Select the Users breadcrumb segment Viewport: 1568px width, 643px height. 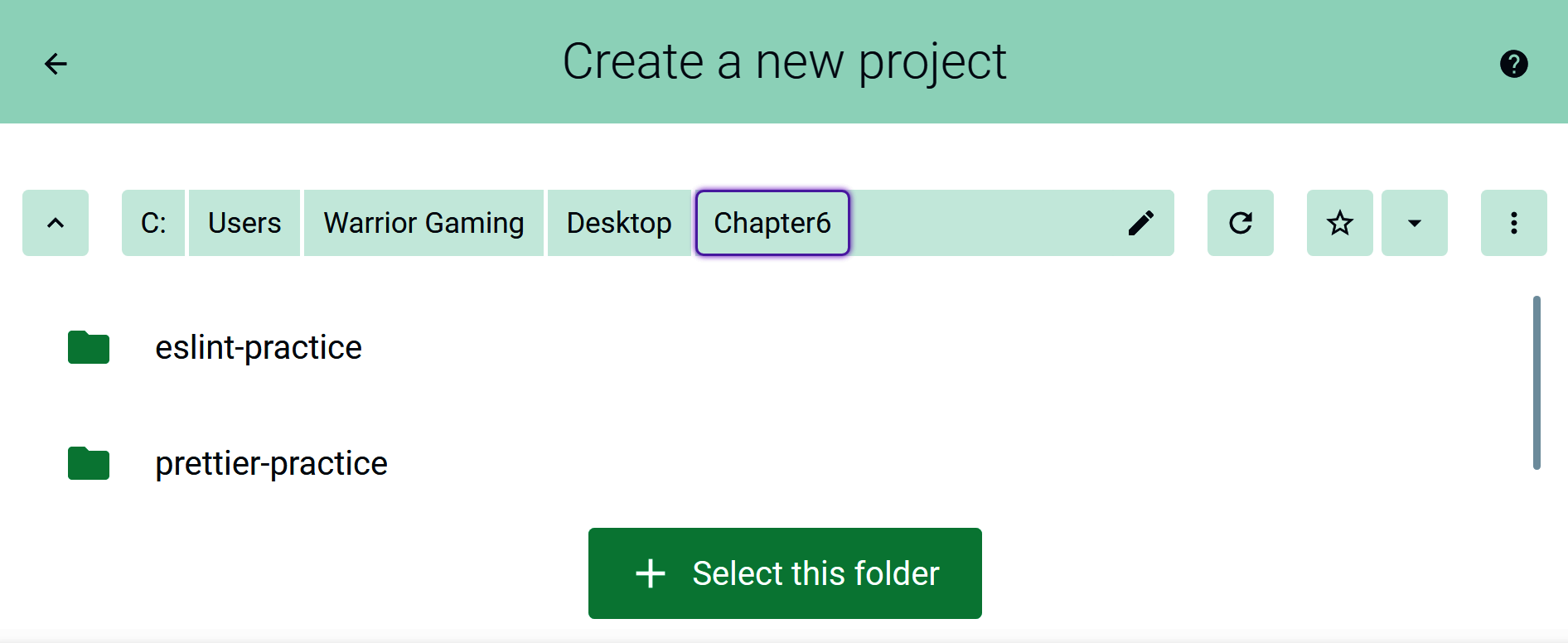[244, 223]
